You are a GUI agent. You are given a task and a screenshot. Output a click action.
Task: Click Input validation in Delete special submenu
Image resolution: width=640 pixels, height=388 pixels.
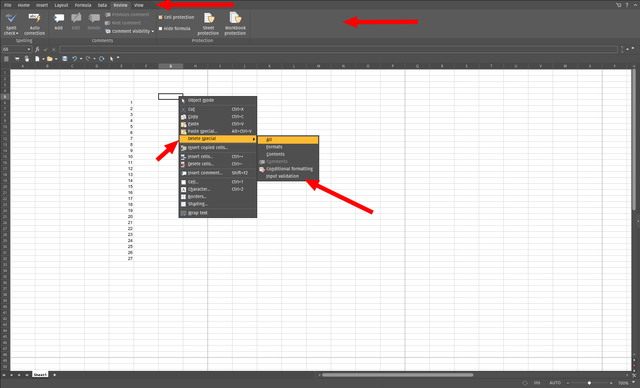288,176
